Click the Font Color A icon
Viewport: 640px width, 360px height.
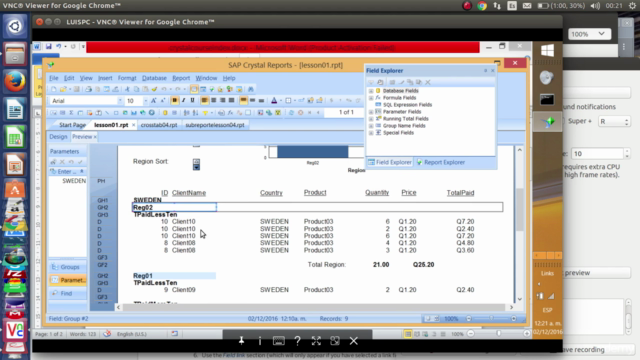coord(274,100)
